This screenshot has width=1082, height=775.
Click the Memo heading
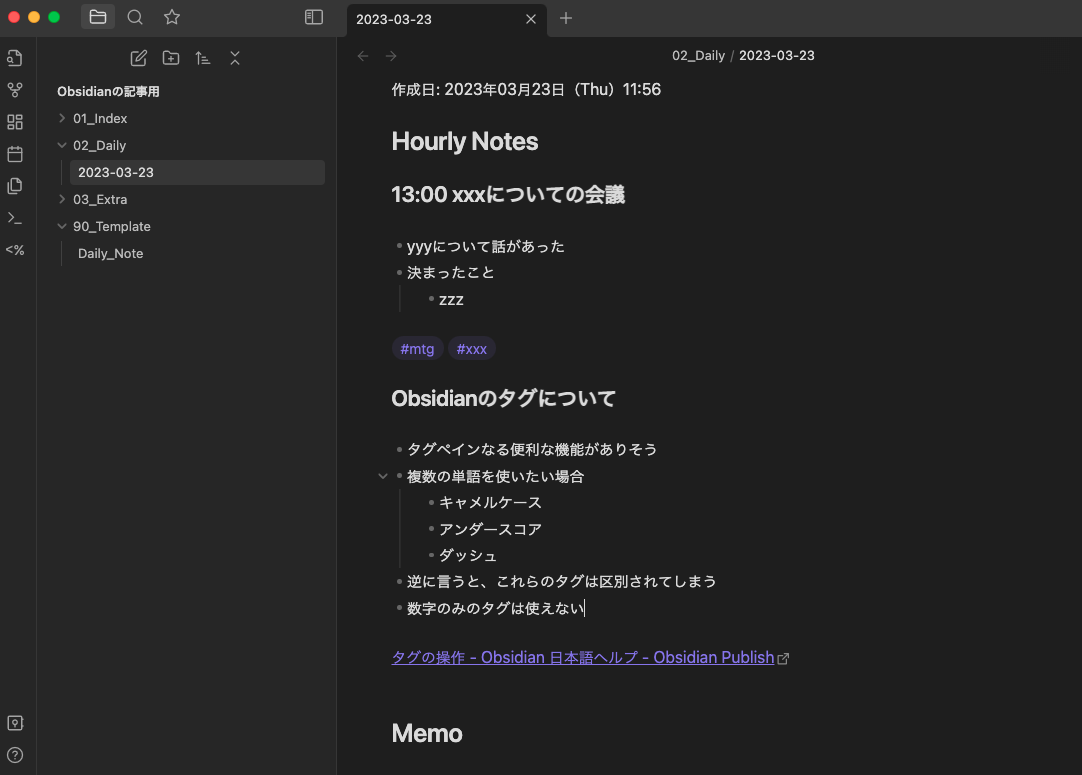coord(427,734)
